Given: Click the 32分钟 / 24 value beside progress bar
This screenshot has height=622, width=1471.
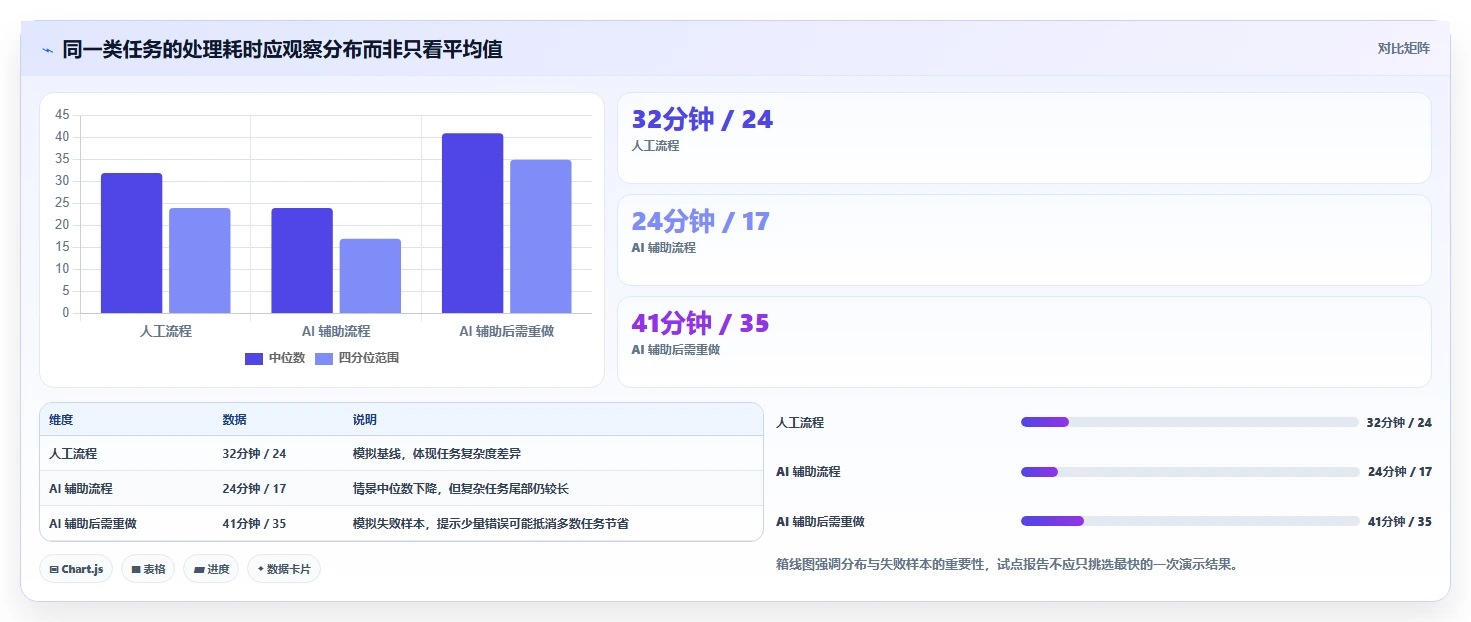Looking at the screenshot, I should 1399,423.
